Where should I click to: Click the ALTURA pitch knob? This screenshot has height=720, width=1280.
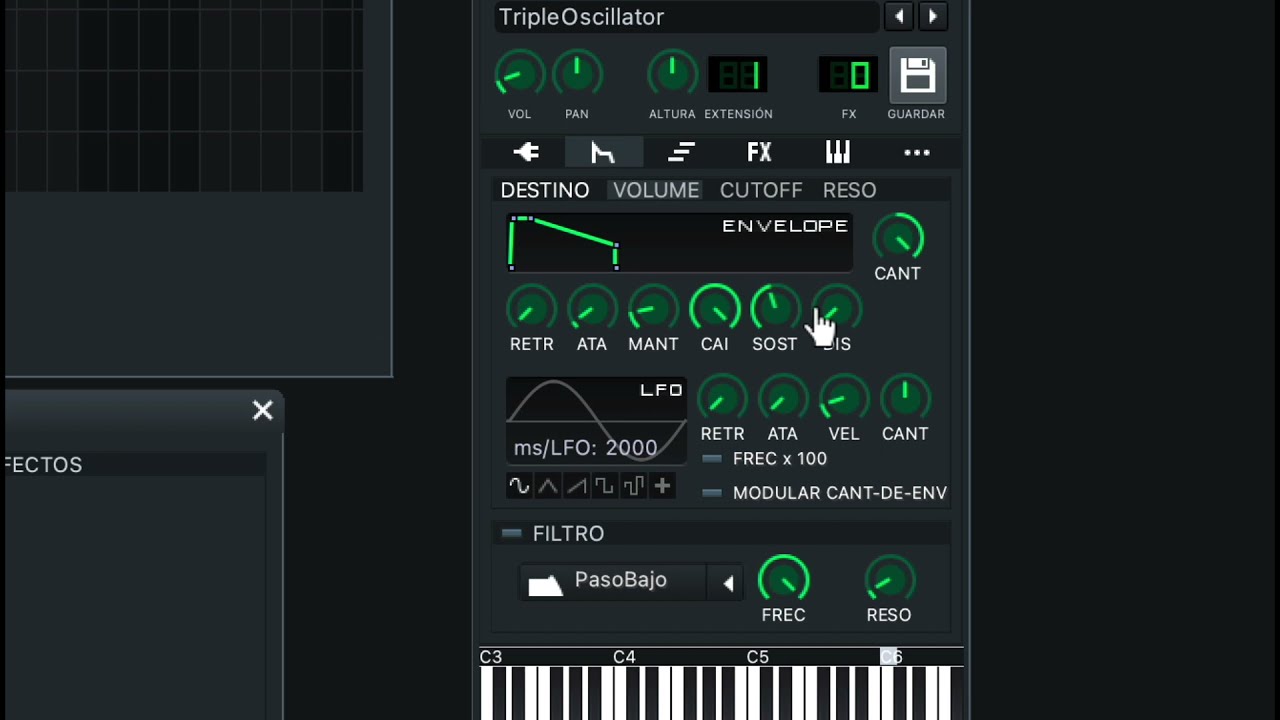[672, 75]
